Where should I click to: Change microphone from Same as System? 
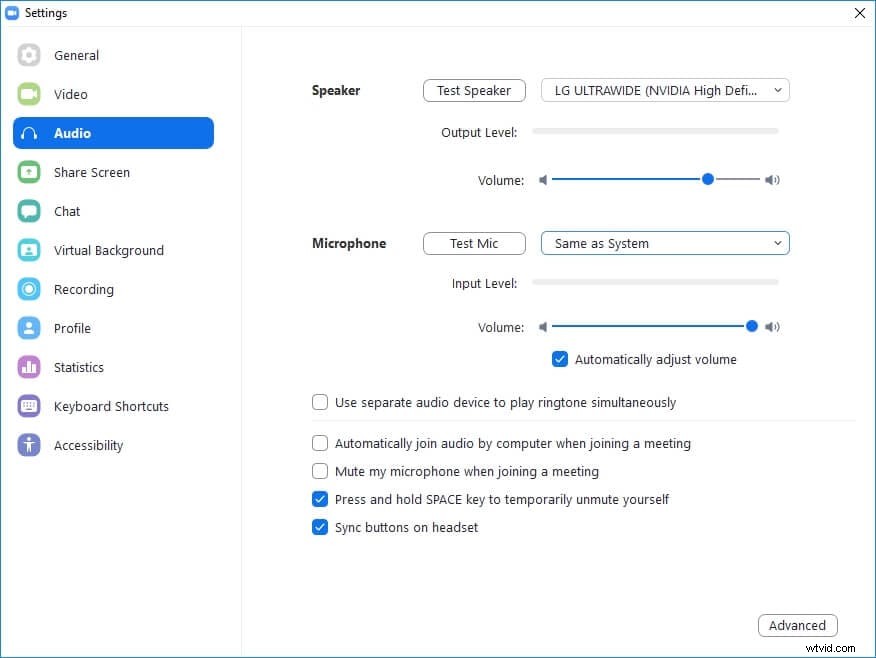(x=665, y=243)
